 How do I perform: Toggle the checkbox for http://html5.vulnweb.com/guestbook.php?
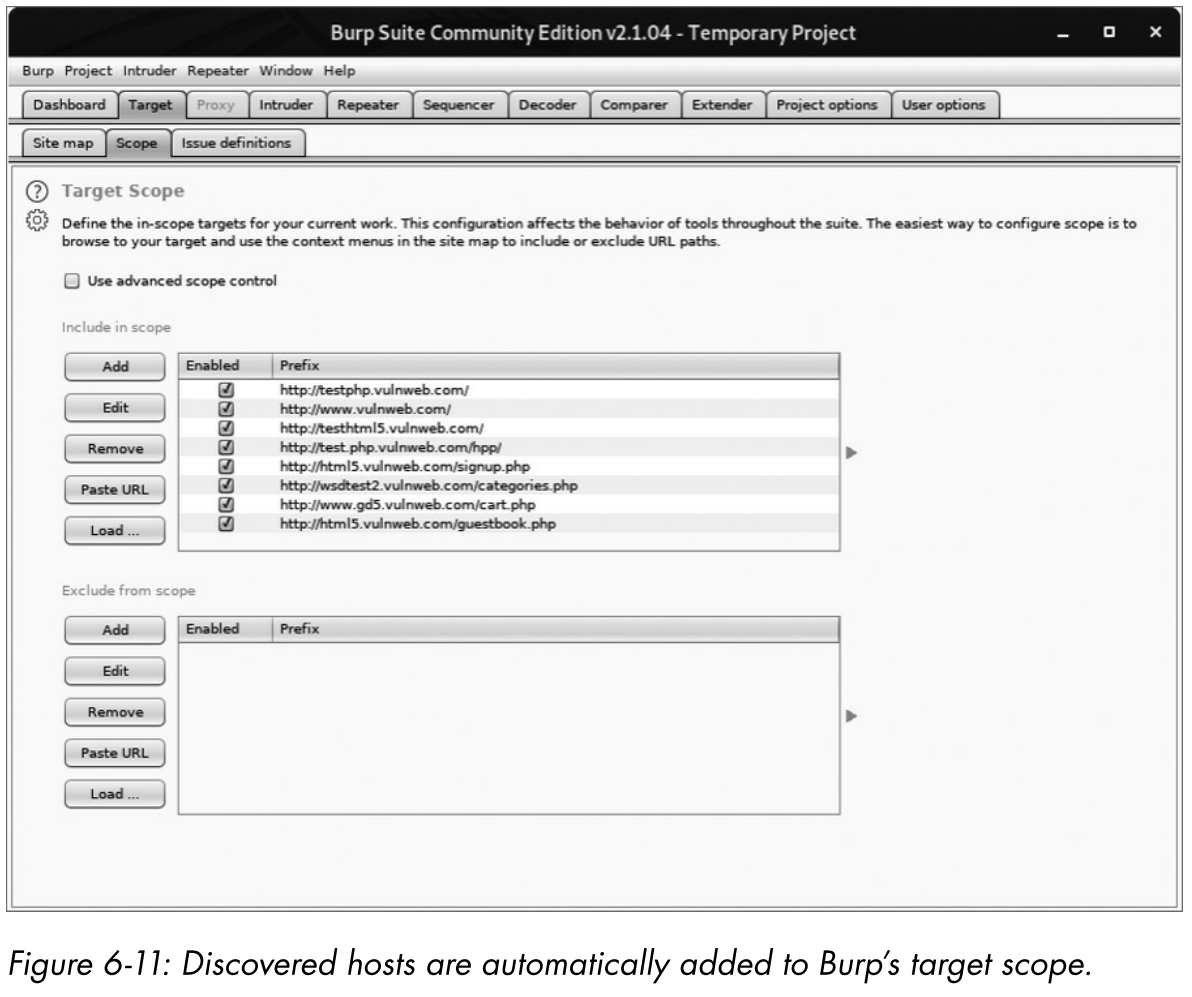225,524
